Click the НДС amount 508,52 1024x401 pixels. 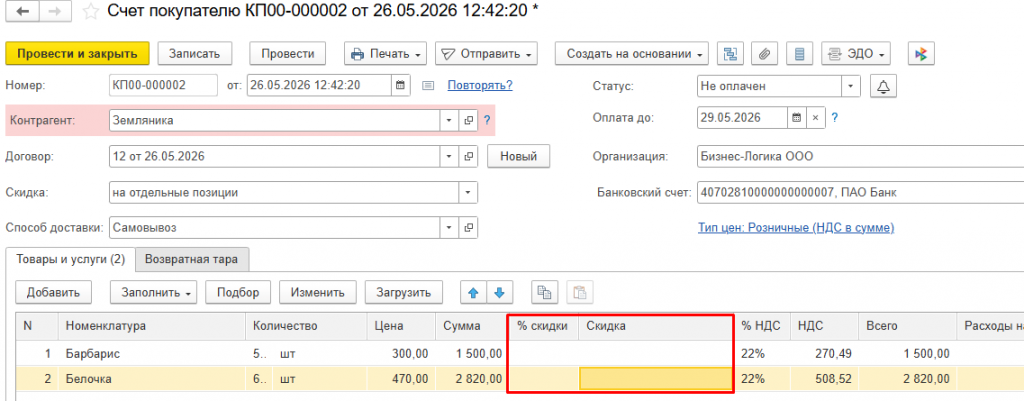click(x=822, y=378)
